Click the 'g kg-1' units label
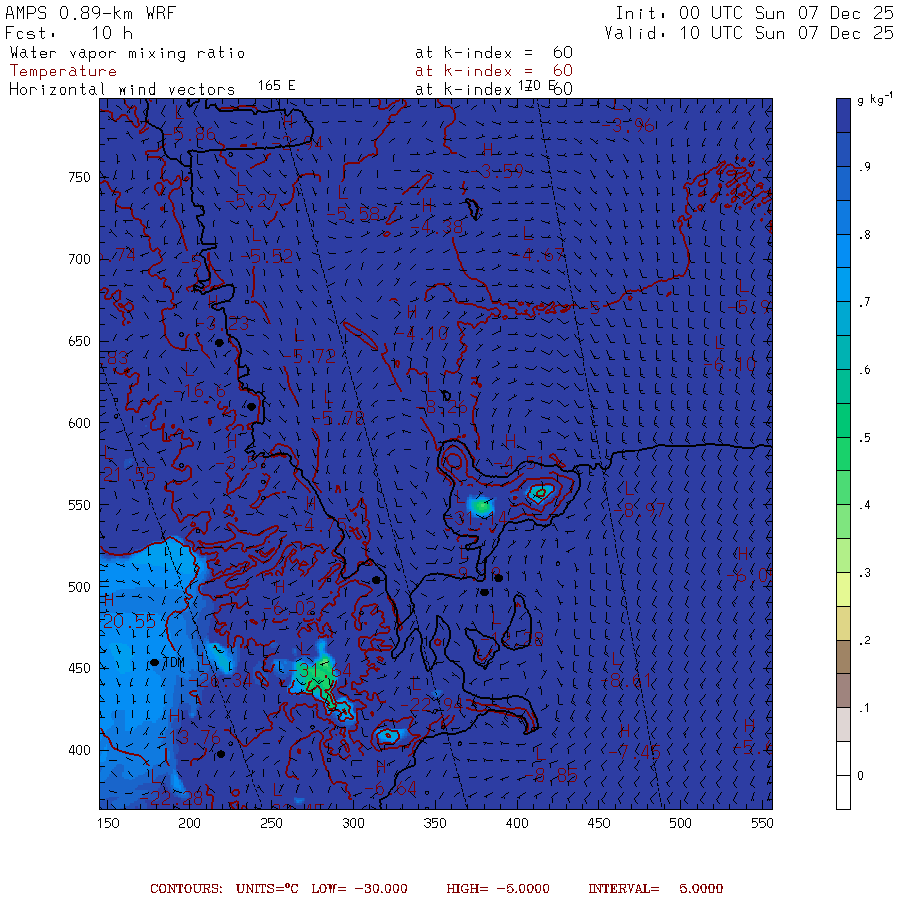Image resolution: width=900 pixels, height=900 pixels. point(874,100)
